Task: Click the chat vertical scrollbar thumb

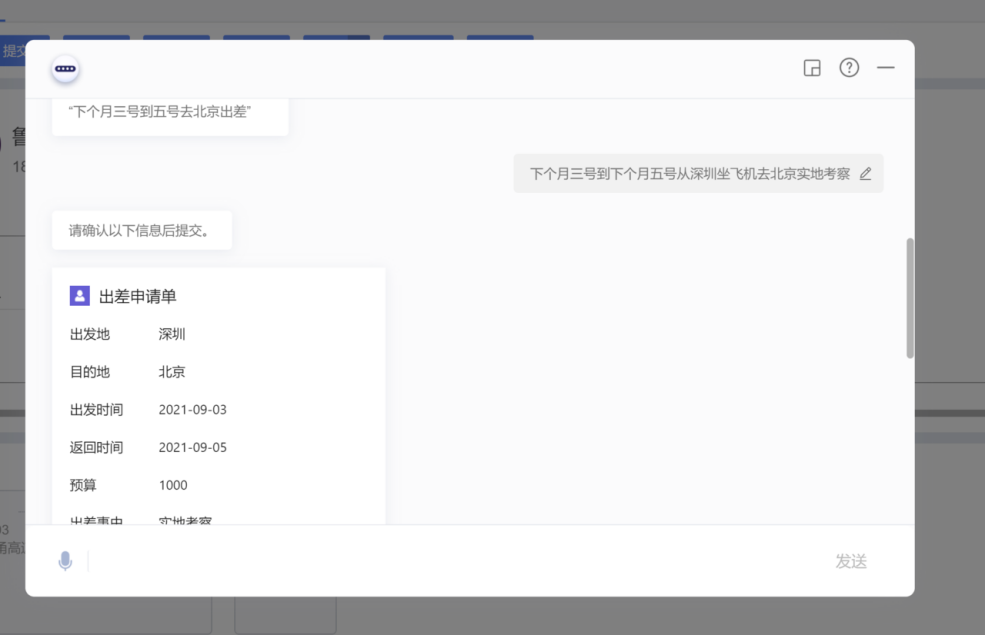Action: [910, 298]
